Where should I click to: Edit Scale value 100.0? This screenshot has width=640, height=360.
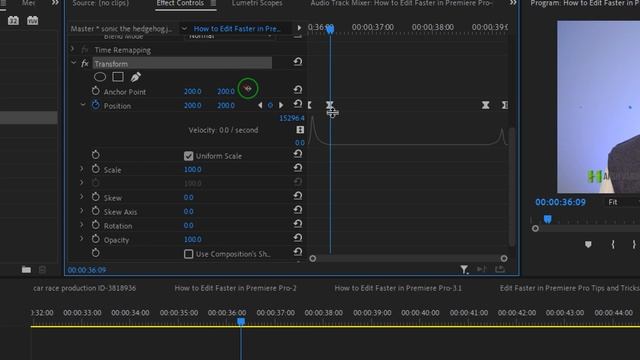pyautogui.click(x=192, y=169)
